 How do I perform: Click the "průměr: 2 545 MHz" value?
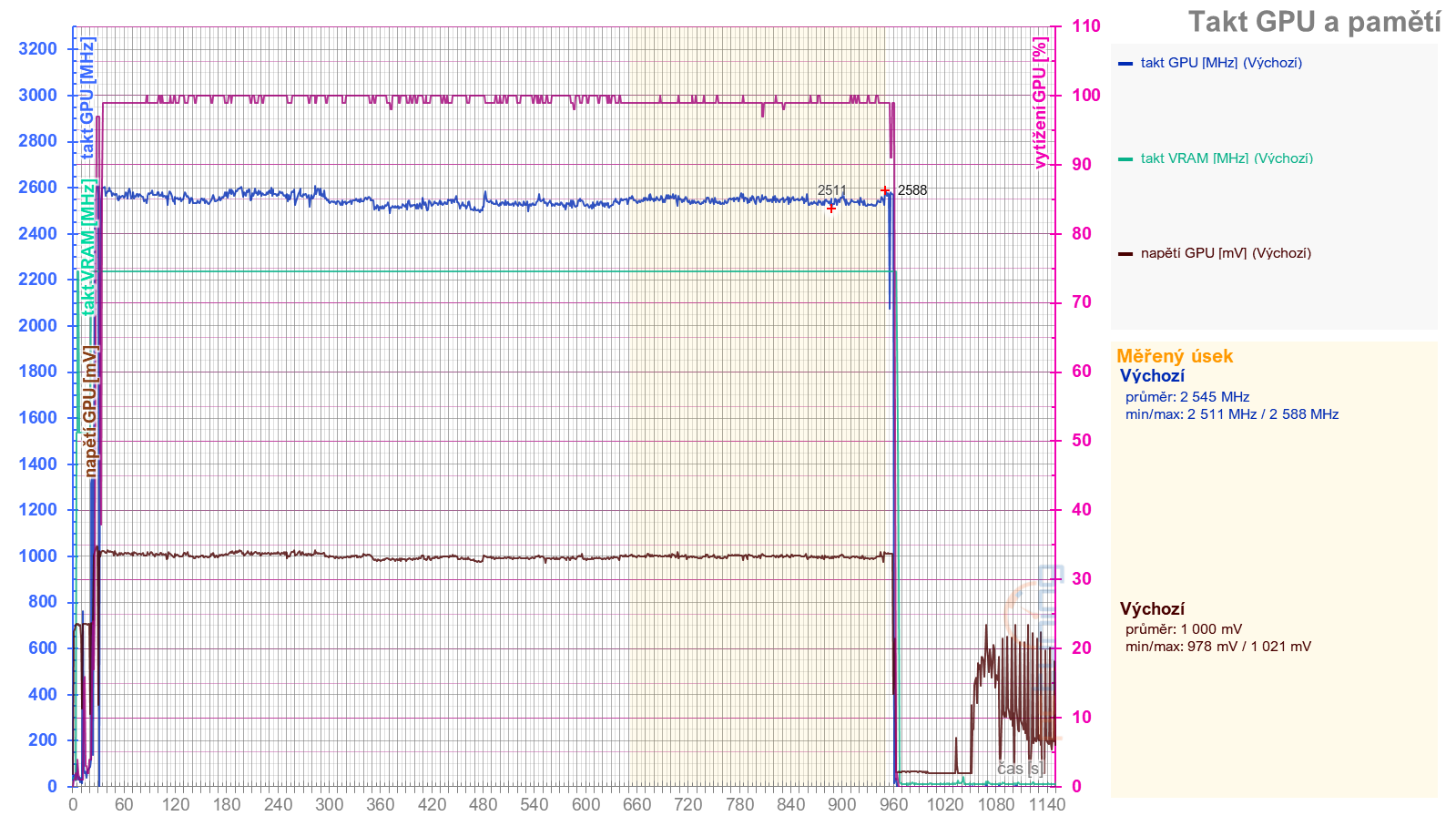pyautogui.click(x=1187, y=397)
